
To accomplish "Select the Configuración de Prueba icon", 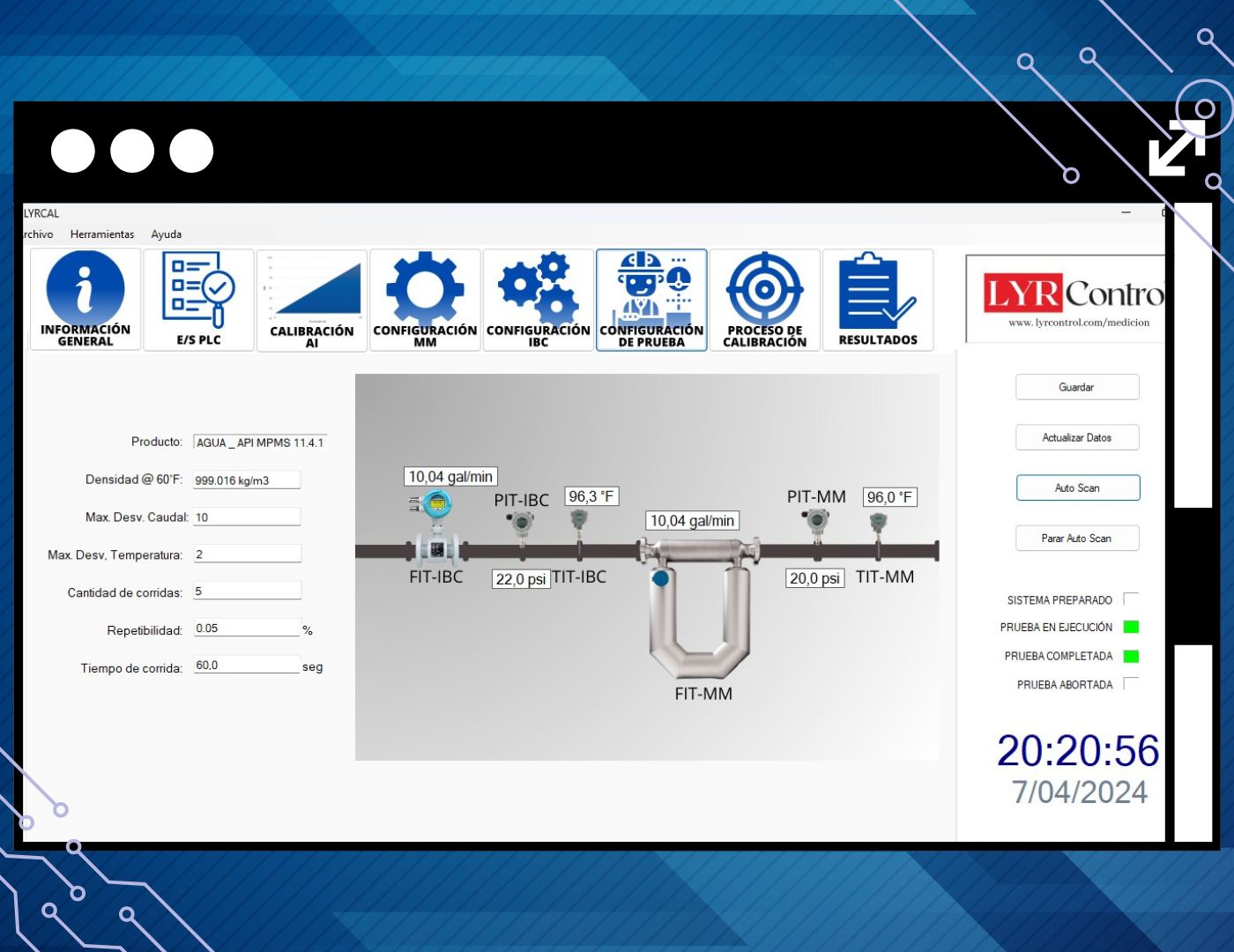I will pos(651,300).
